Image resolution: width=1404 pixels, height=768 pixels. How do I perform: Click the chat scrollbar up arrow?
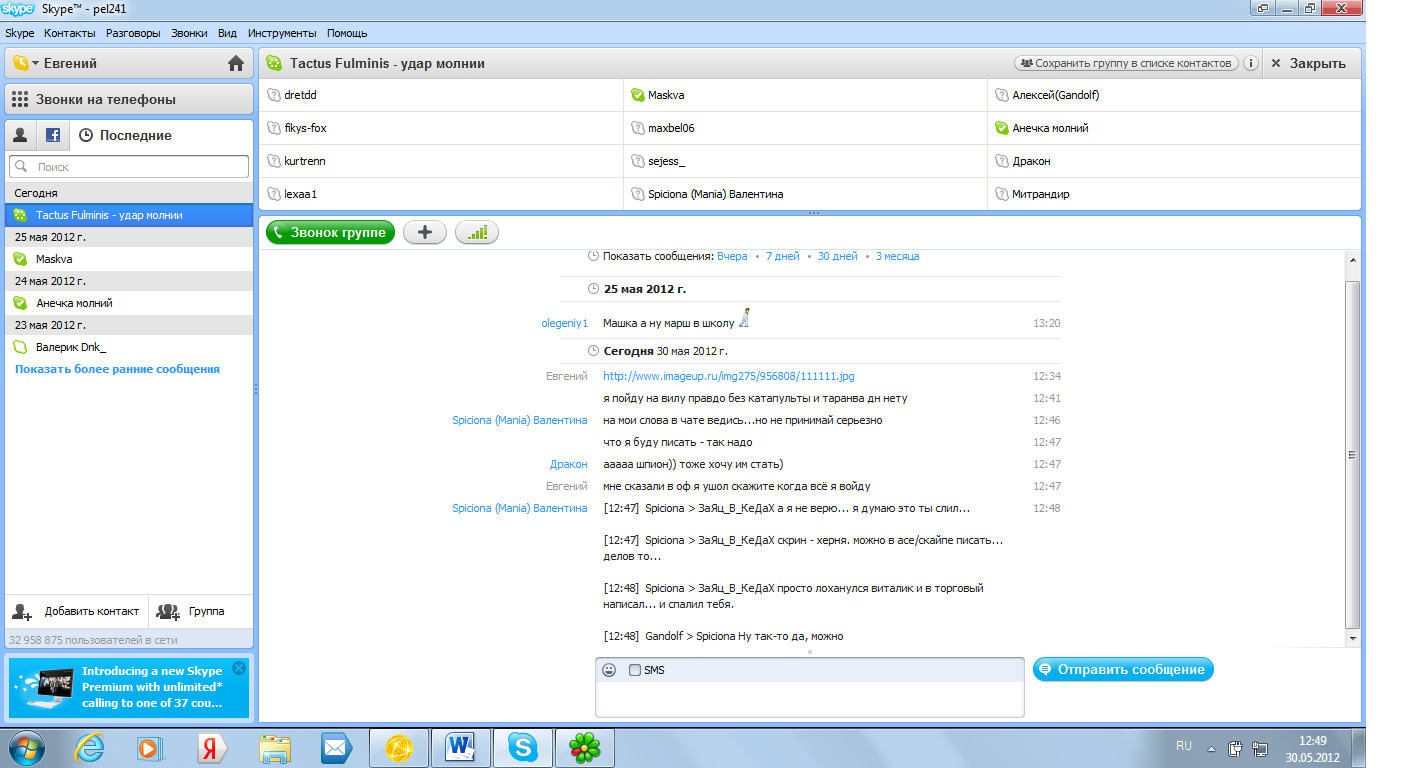point(1353,259)
